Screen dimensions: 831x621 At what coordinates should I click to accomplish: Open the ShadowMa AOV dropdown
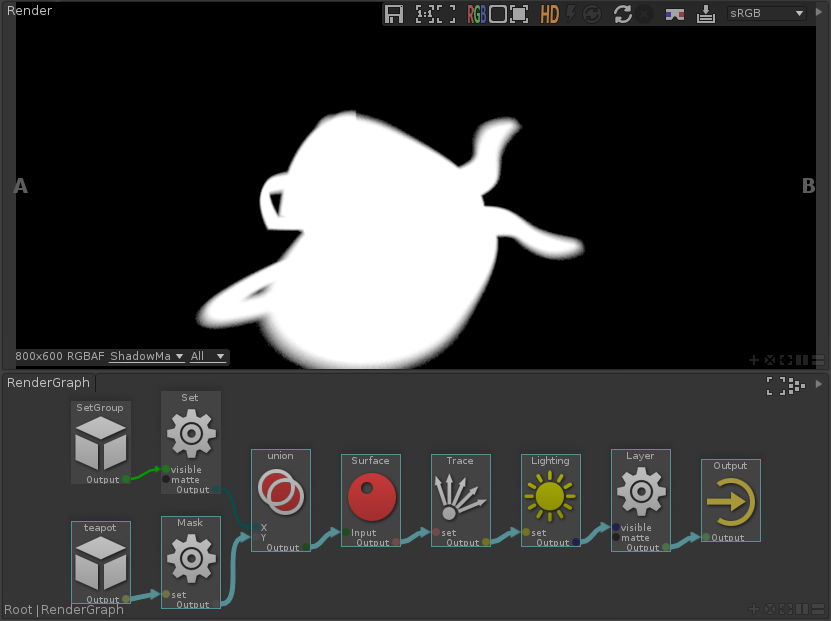point(147,356)
